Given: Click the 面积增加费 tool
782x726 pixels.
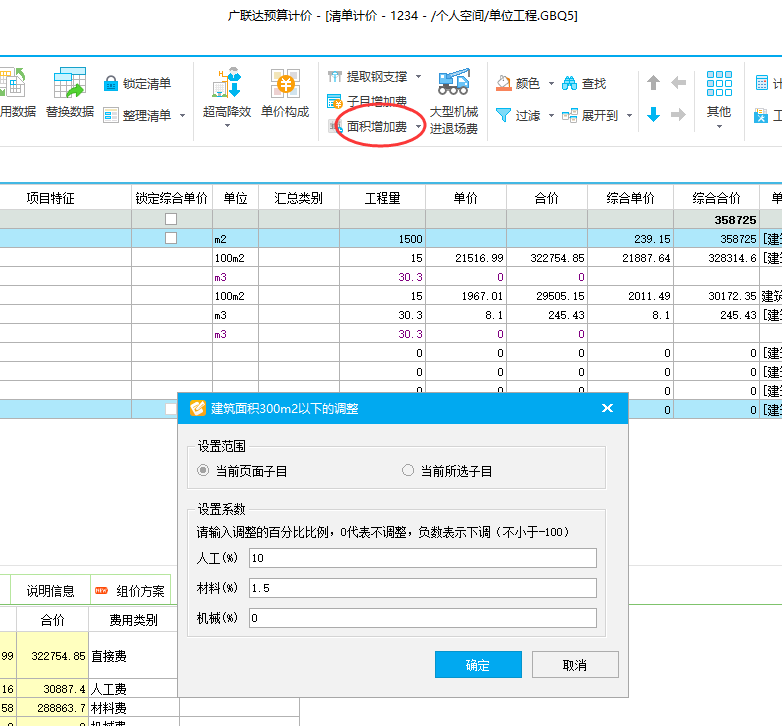Looking at the screenshot, I should [377, 127].
